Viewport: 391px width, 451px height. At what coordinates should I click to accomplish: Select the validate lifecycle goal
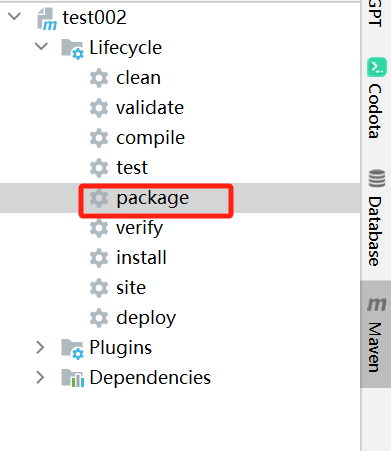(150, 108)
